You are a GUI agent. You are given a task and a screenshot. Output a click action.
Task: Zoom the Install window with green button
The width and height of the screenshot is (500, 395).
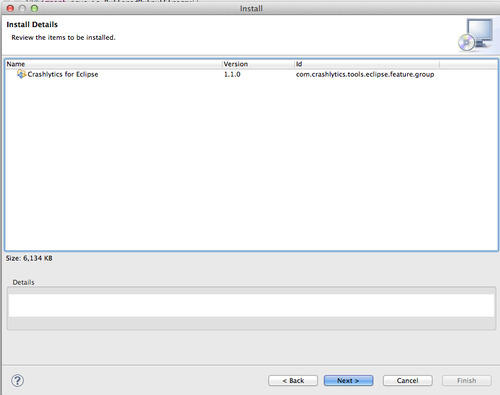tap(34, 8)
